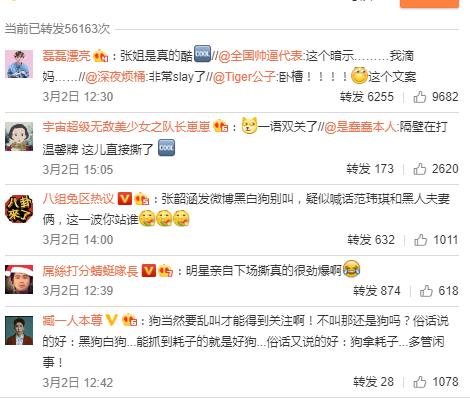Like the 减一人本尊 comment about dogs
The height and width of the screenshot is (402, 470).
[436, 382]
